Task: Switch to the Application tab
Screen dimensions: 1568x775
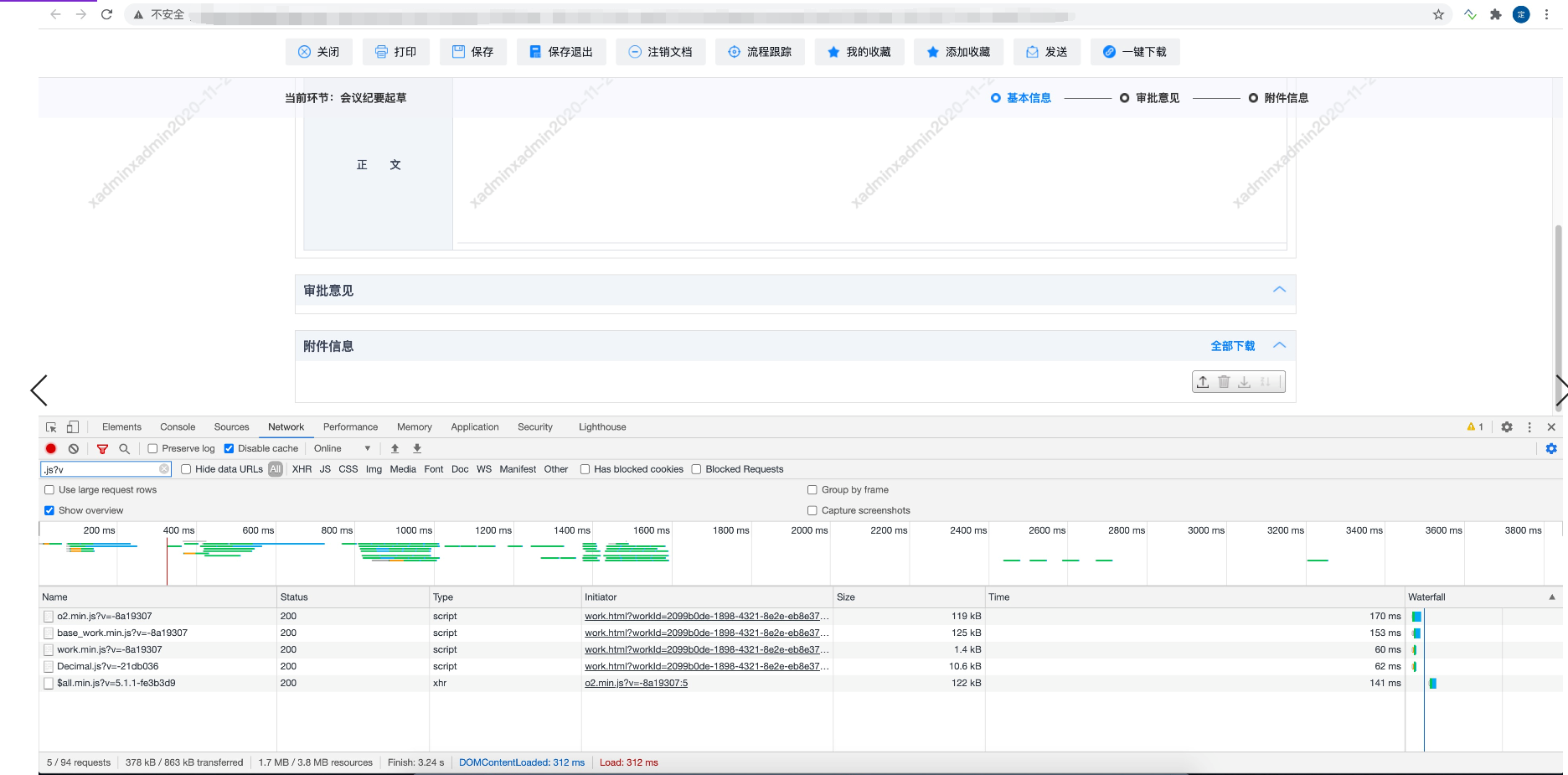Action: click(x=475, y=427)
